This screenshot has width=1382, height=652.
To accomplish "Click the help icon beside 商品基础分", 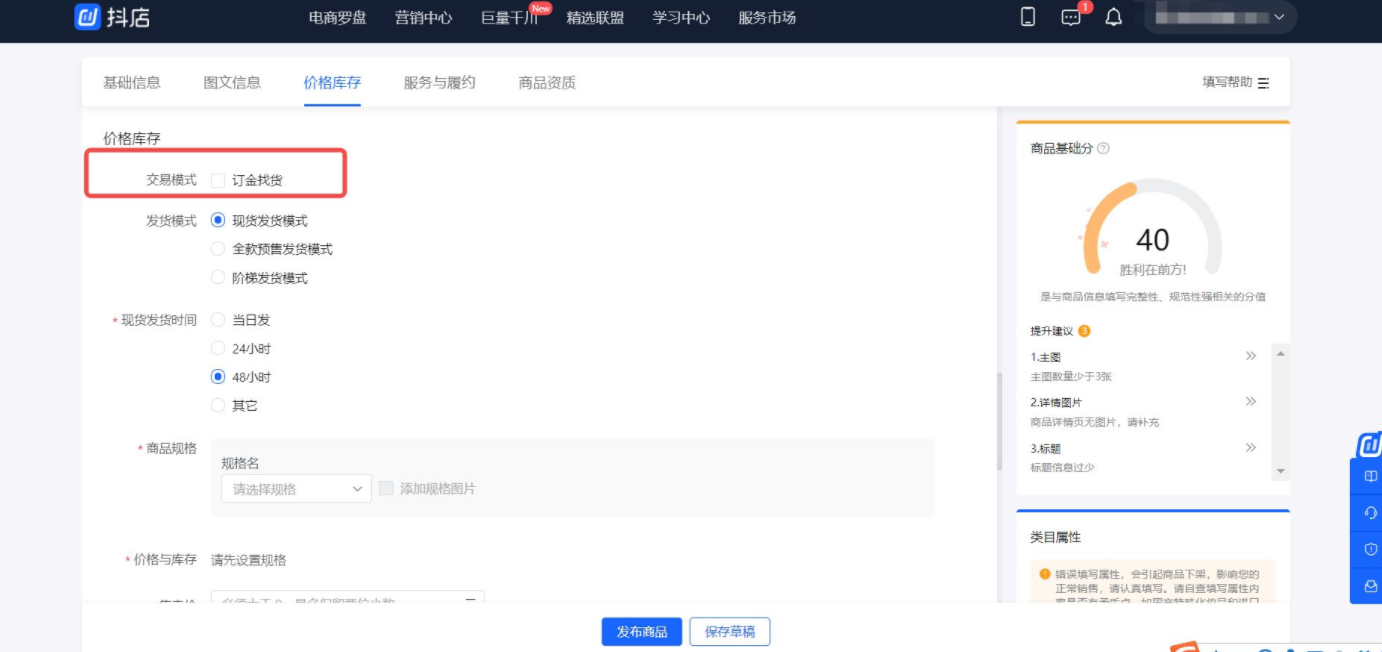I will [1103, 149].
